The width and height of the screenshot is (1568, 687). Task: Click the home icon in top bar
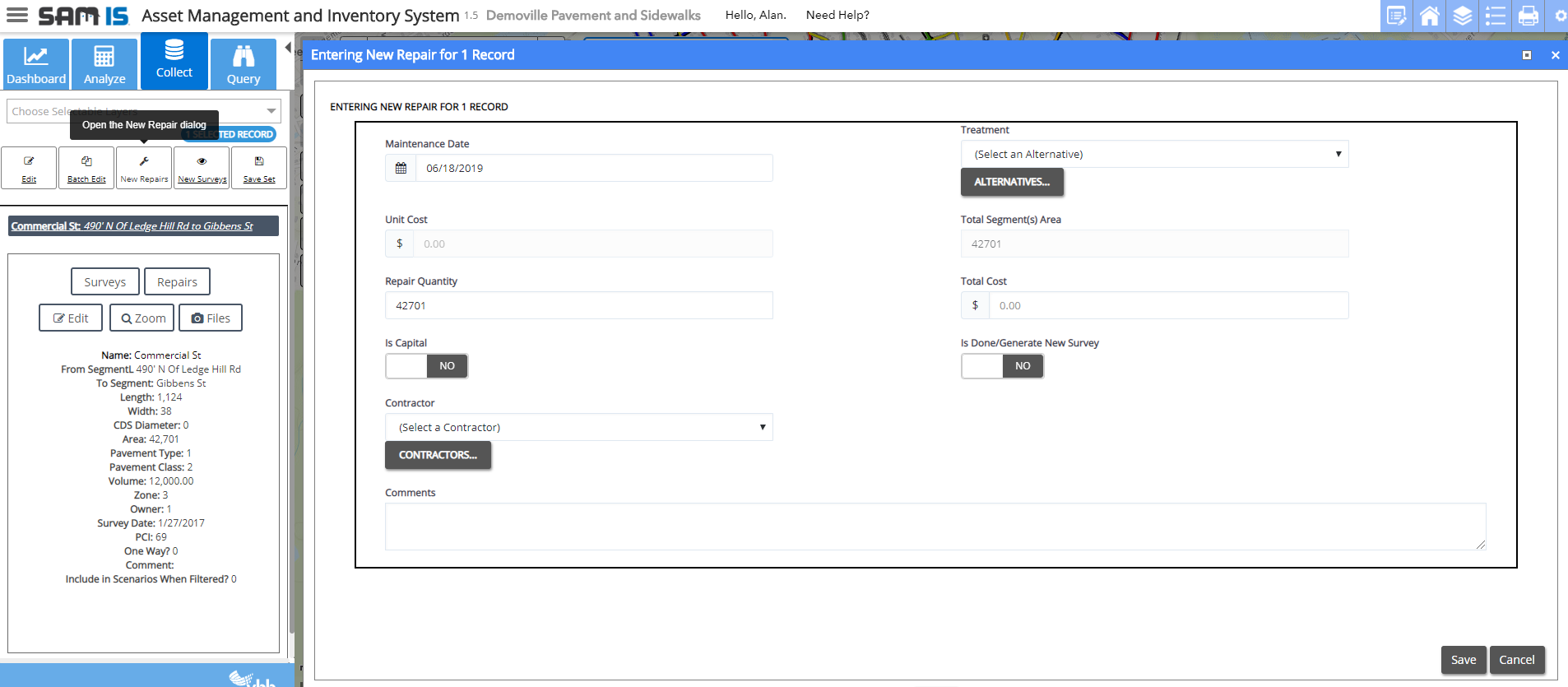tap(1430, 16)
